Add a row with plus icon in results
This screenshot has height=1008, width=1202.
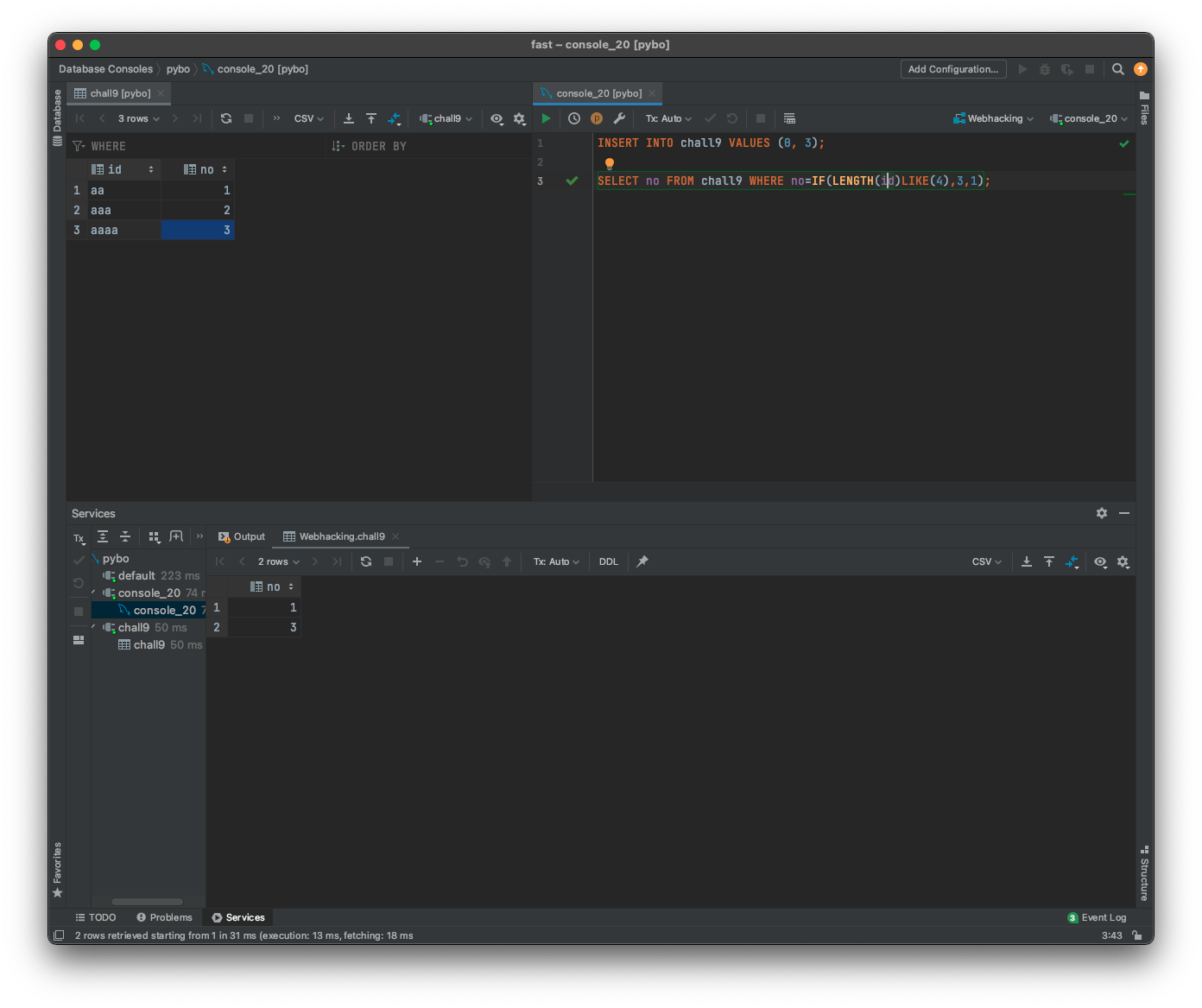(417, 561)
